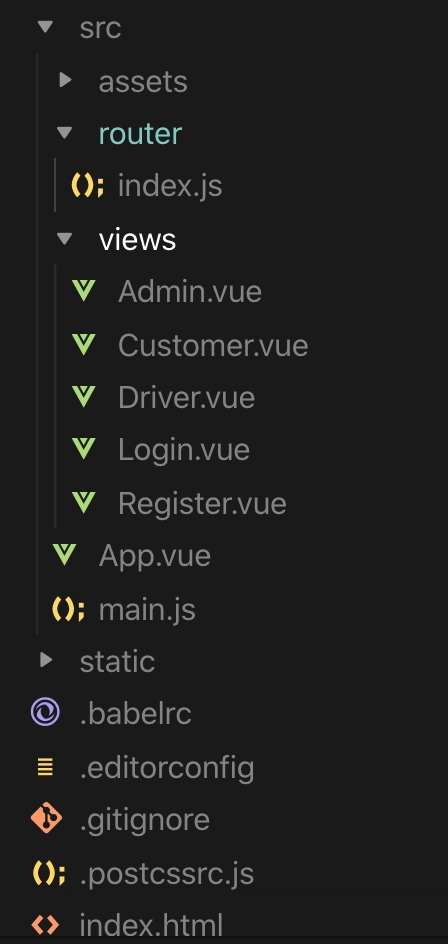This screenshot has width=448, height=944.
Task: Click the lines icon beside .editorconfig
Action: point(45,767)
